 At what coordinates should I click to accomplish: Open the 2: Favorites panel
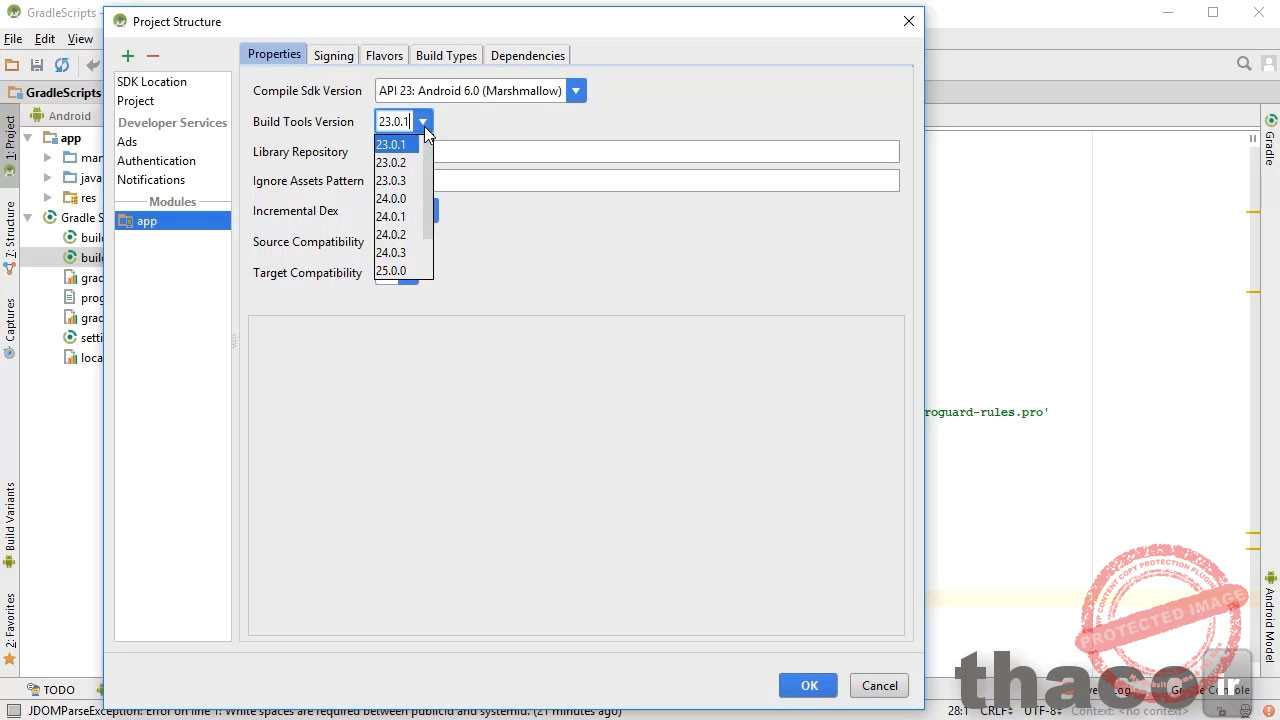pos(9,619)
